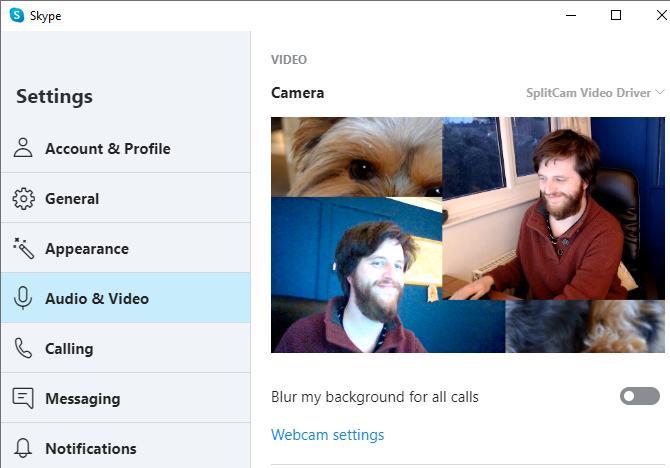Viewport: 670px width, 468px height.
Task: Go to the Calling settings section
Action: pos(69,349)
